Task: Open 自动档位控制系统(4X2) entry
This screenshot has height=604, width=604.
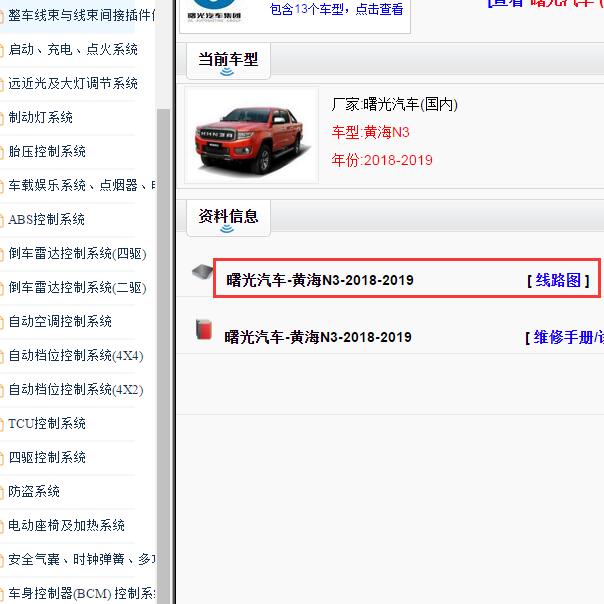Action: [x=76, y=389]
